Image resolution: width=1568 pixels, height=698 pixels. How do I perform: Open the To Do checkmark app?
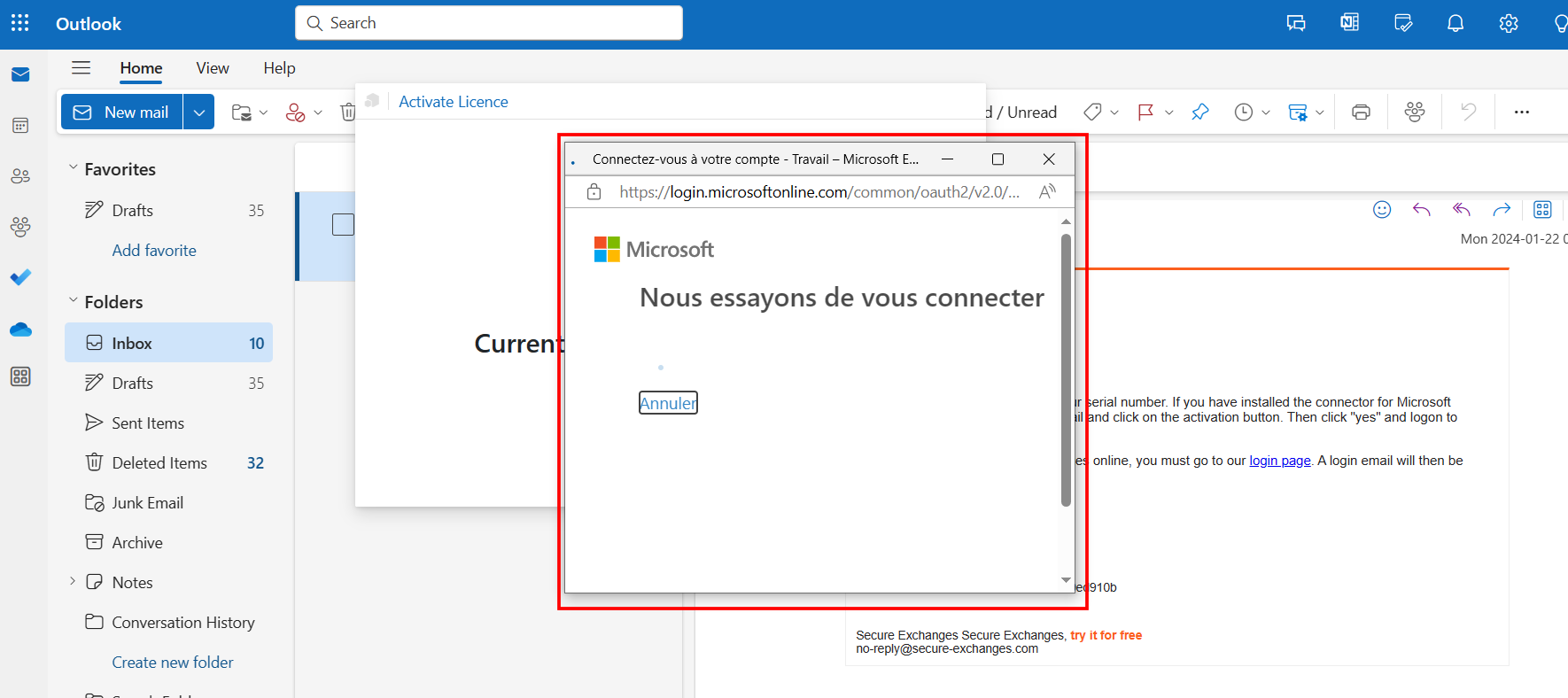click(20, 277)
